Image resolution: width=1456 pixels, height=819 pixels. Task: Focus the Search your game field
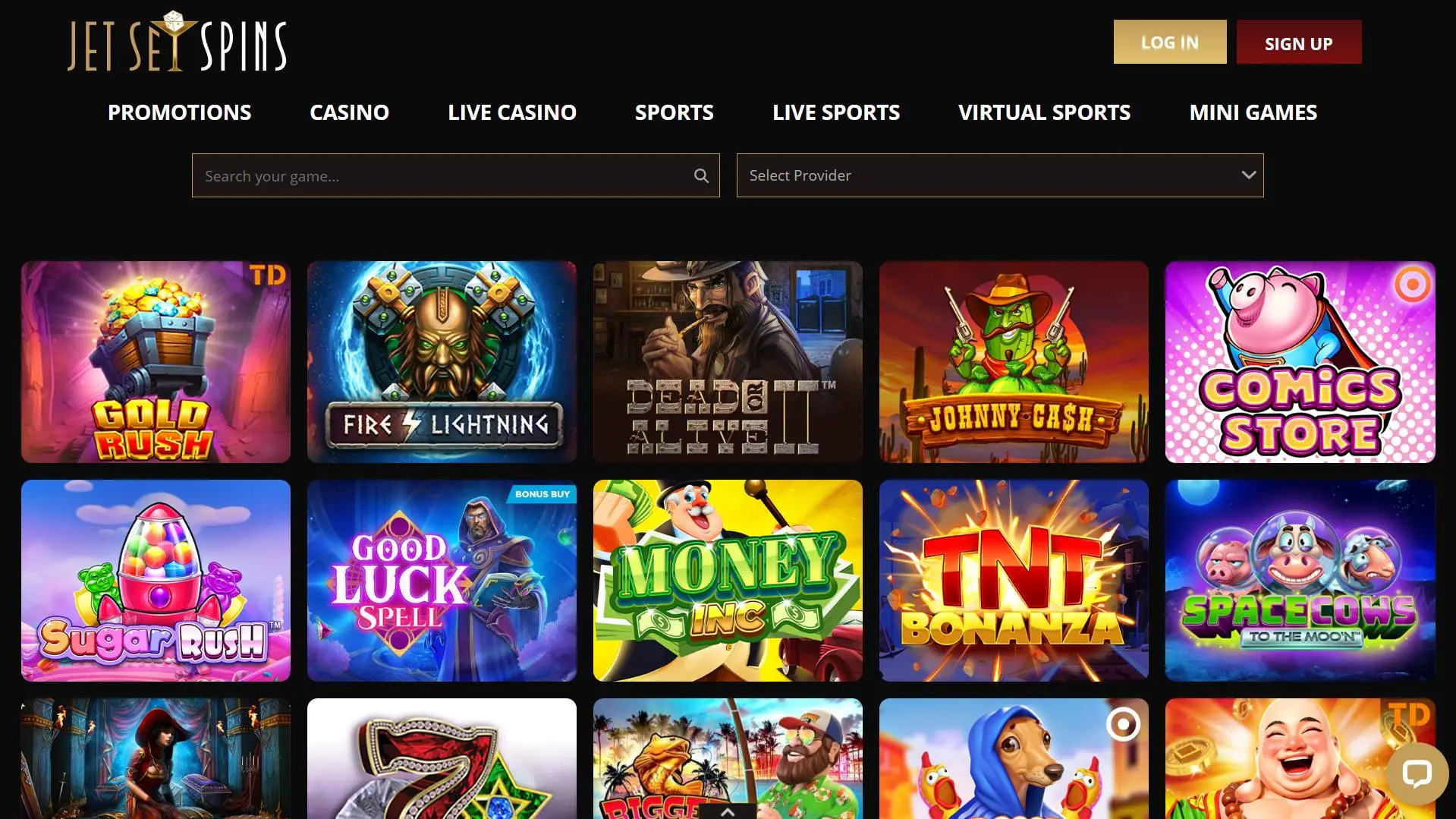coord(455,175)
